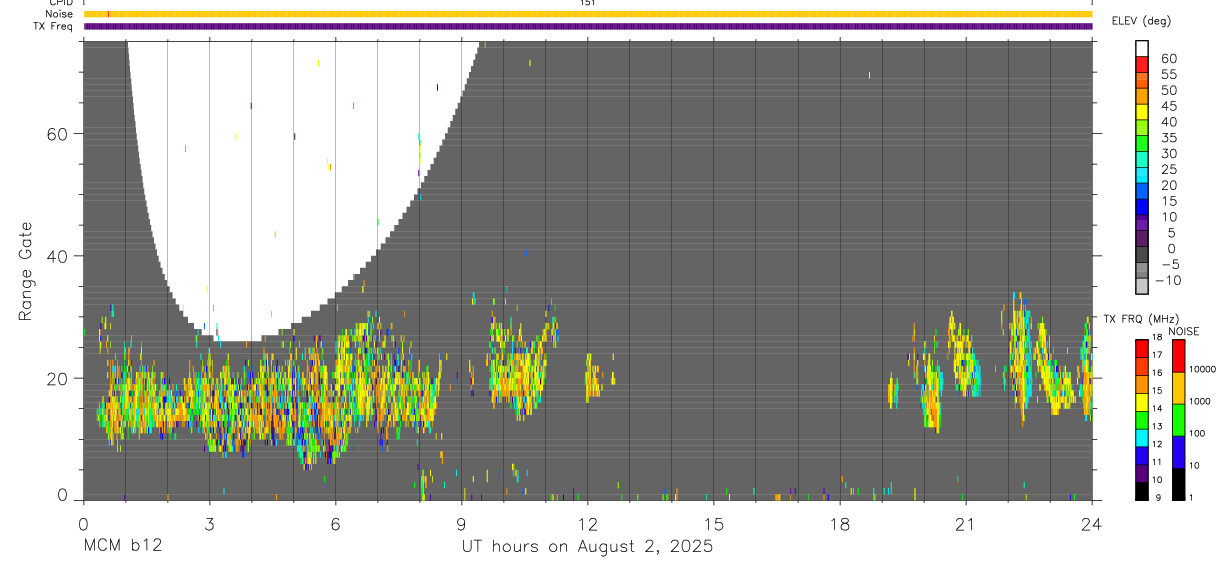
Task: Click the '40' tick on Range Gate axis
Action: pos(56,256)
